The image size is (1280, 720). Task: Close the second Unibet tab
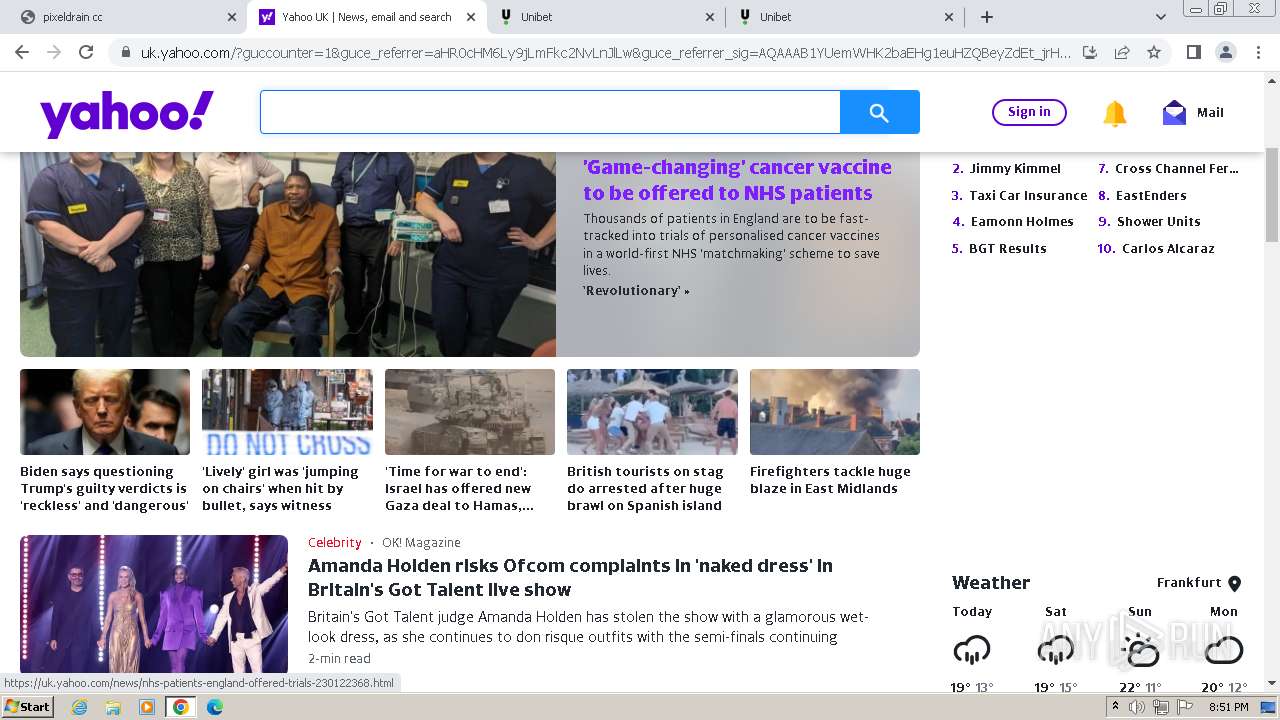pos(949,17)
